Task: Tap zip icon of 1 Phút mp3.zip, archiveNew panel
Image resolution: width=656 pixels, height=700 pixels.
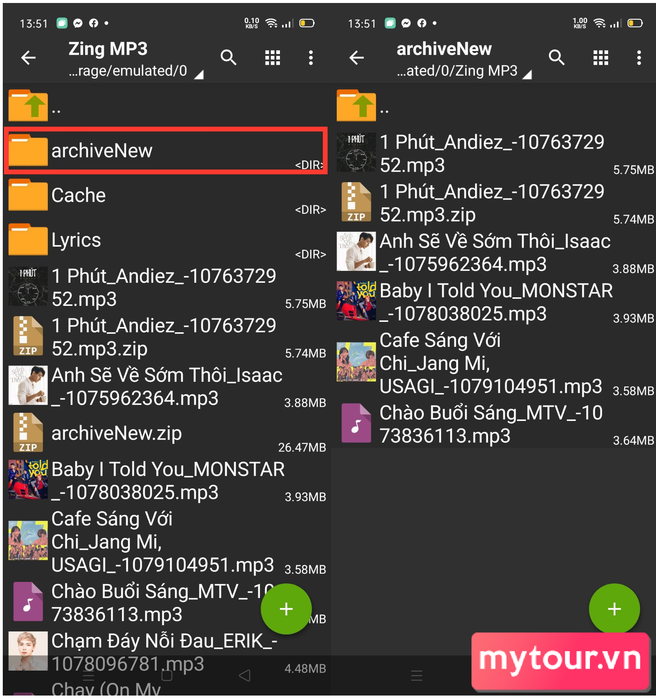Action: 356,202
